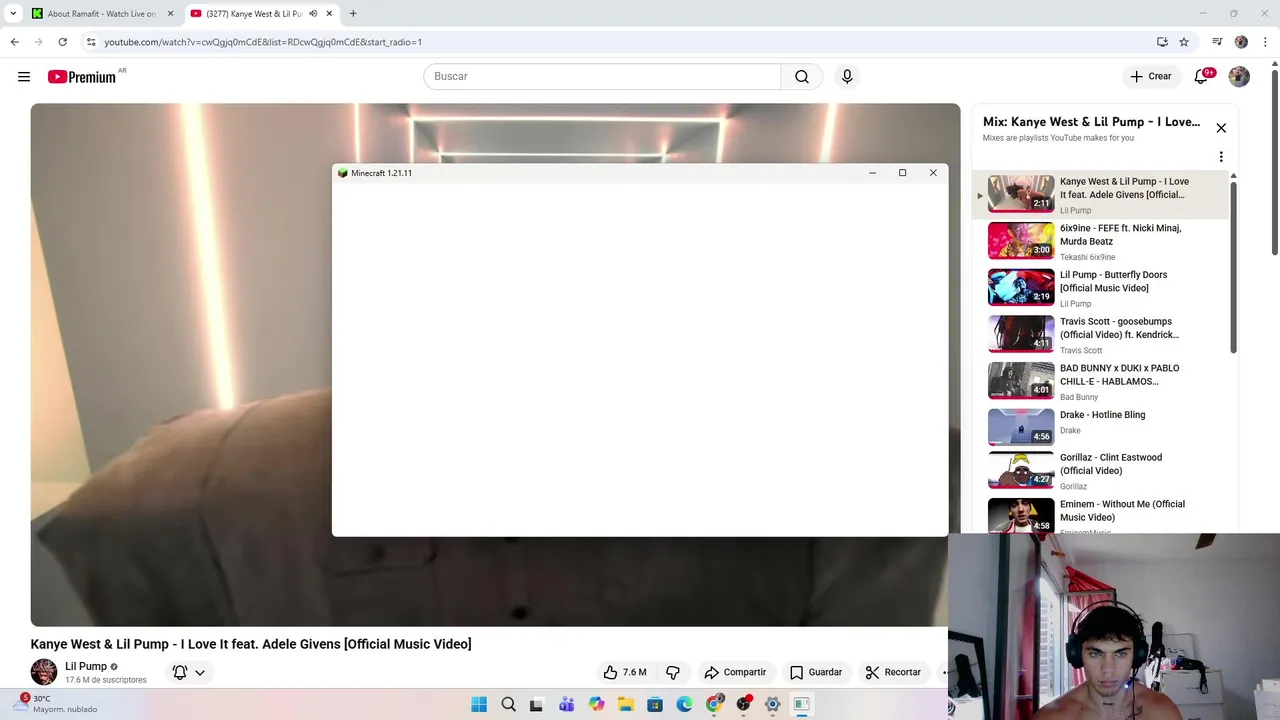
Task: Dislike the video with thumbs down
Action: [673, 672]
